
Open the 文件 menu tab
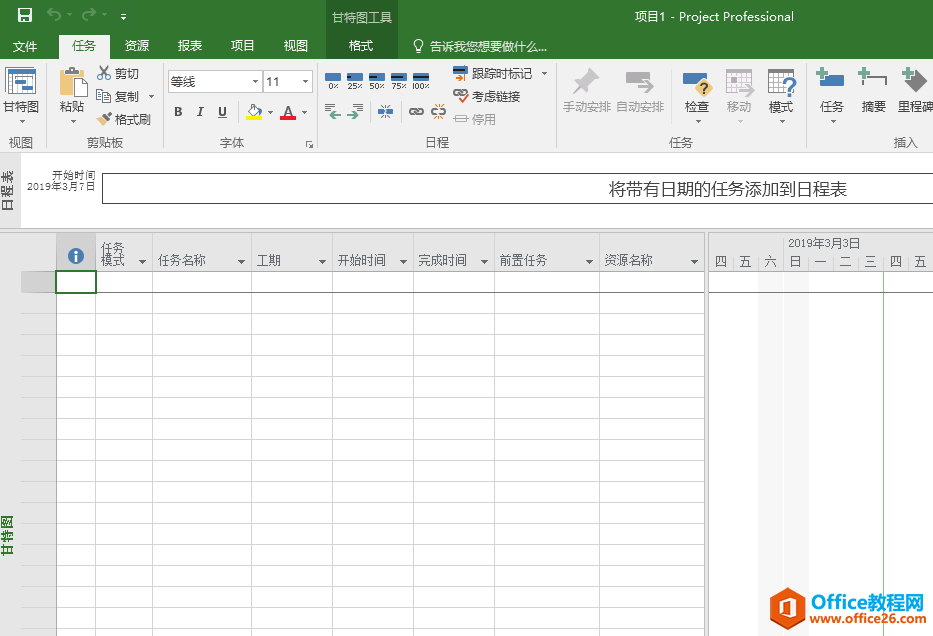tap(25, 46)
